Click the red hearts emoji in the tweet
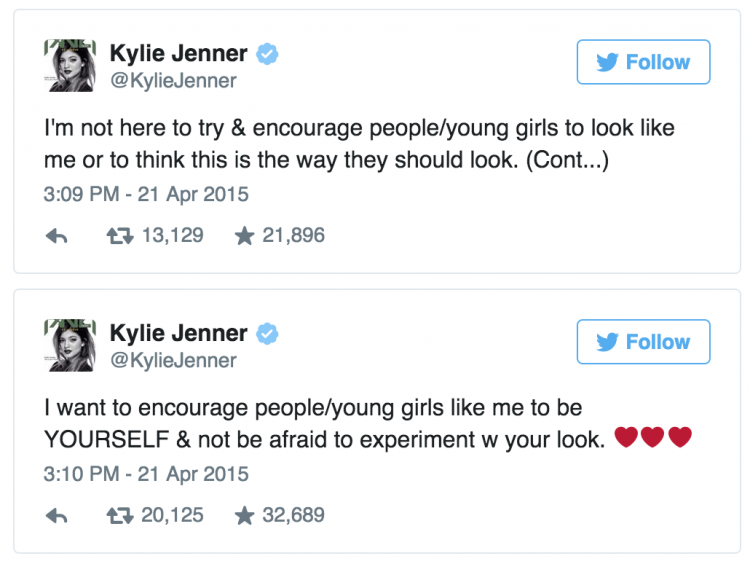Viewport: 750px width, 564px height. coord(653,438)
